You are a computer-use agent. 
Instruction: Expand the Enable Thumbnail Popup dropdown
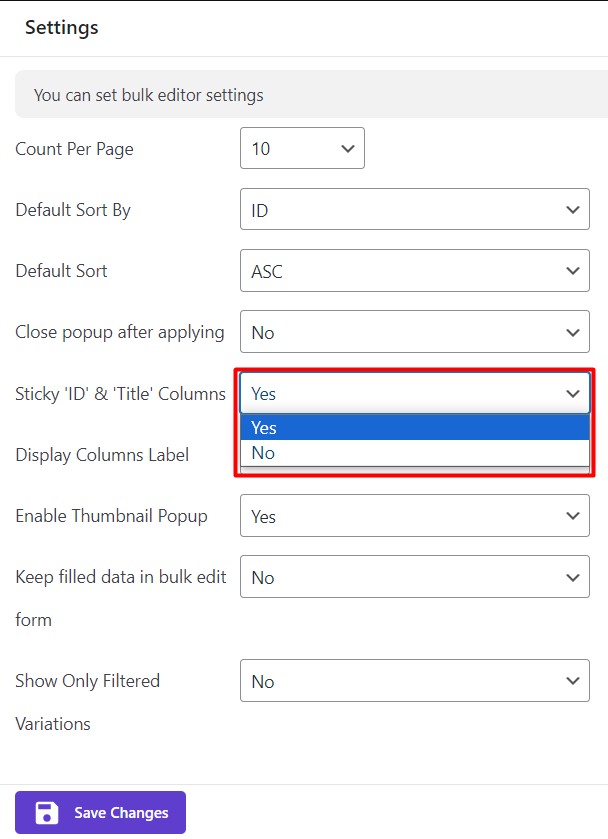[414, 516]
